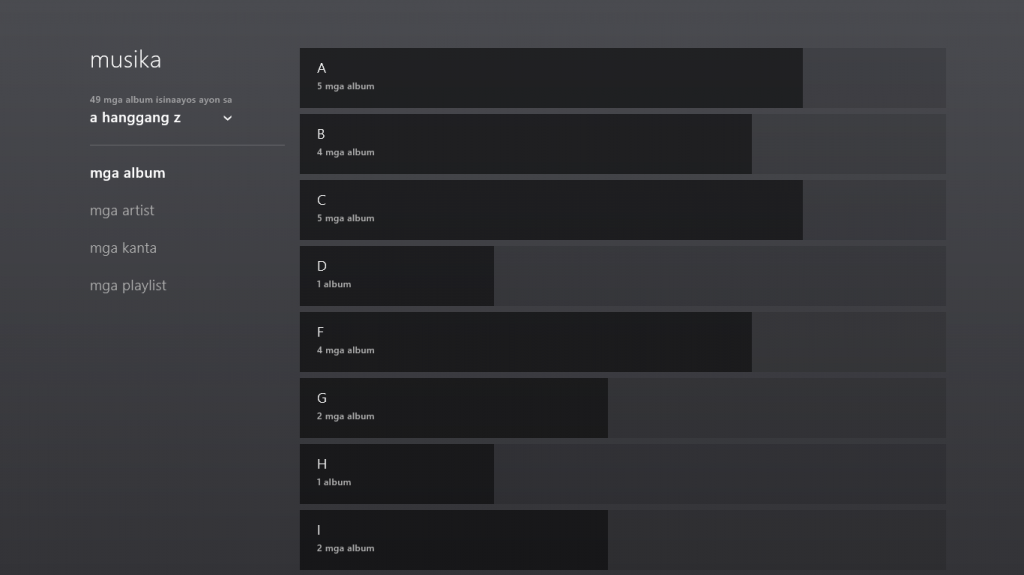Jump to letter A albums group
Viewport: 1024px width, 575px height.
point(550,78)
